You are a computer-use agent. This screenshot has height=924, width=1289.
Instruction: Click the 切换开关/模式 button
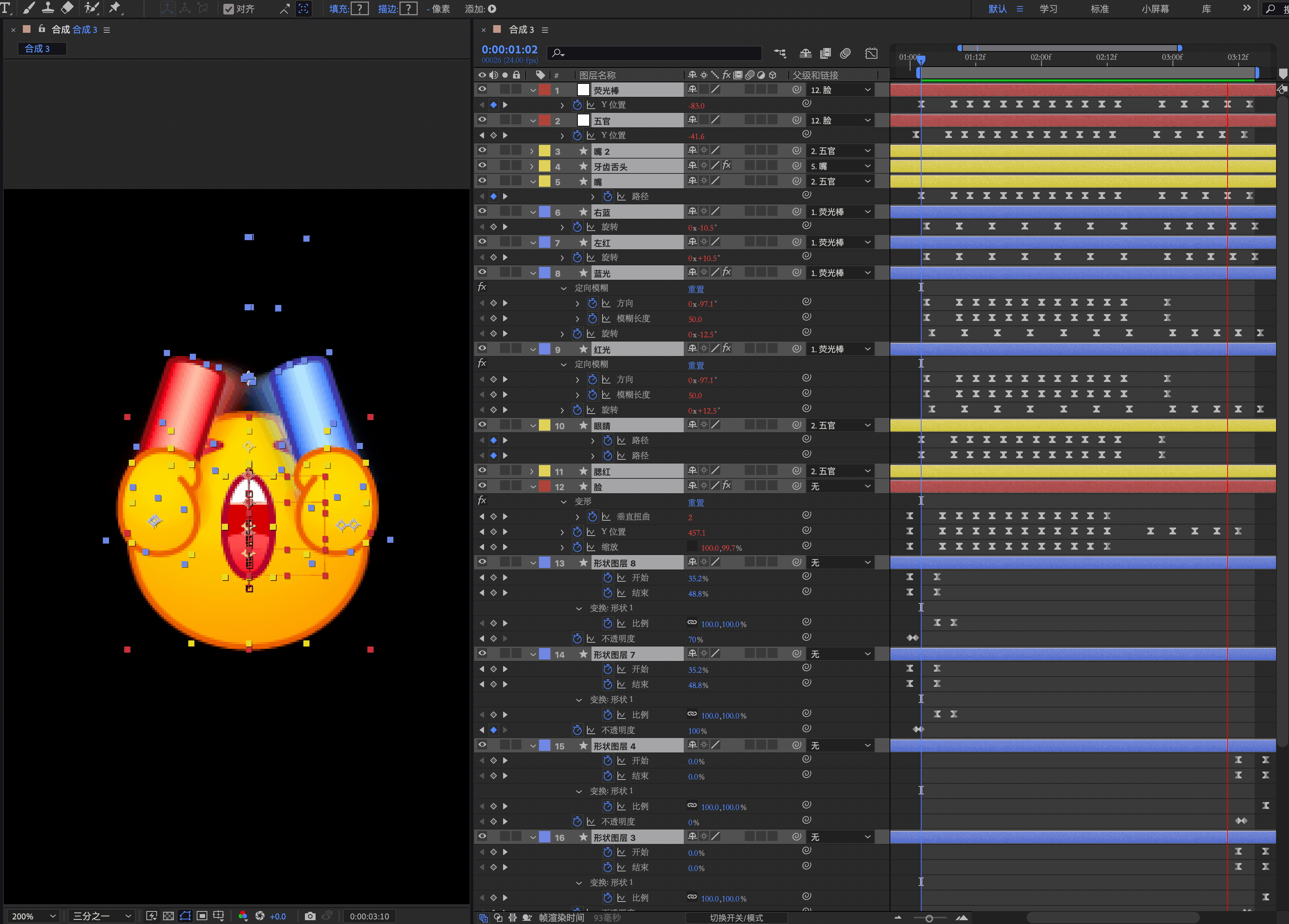736,918
